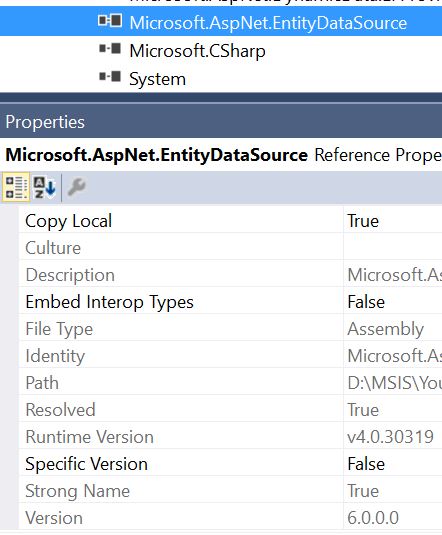Image resolution: width=442 pixels, height=535 pixels.
Task: Click the Specific Version value False
Action: point(366,464)
